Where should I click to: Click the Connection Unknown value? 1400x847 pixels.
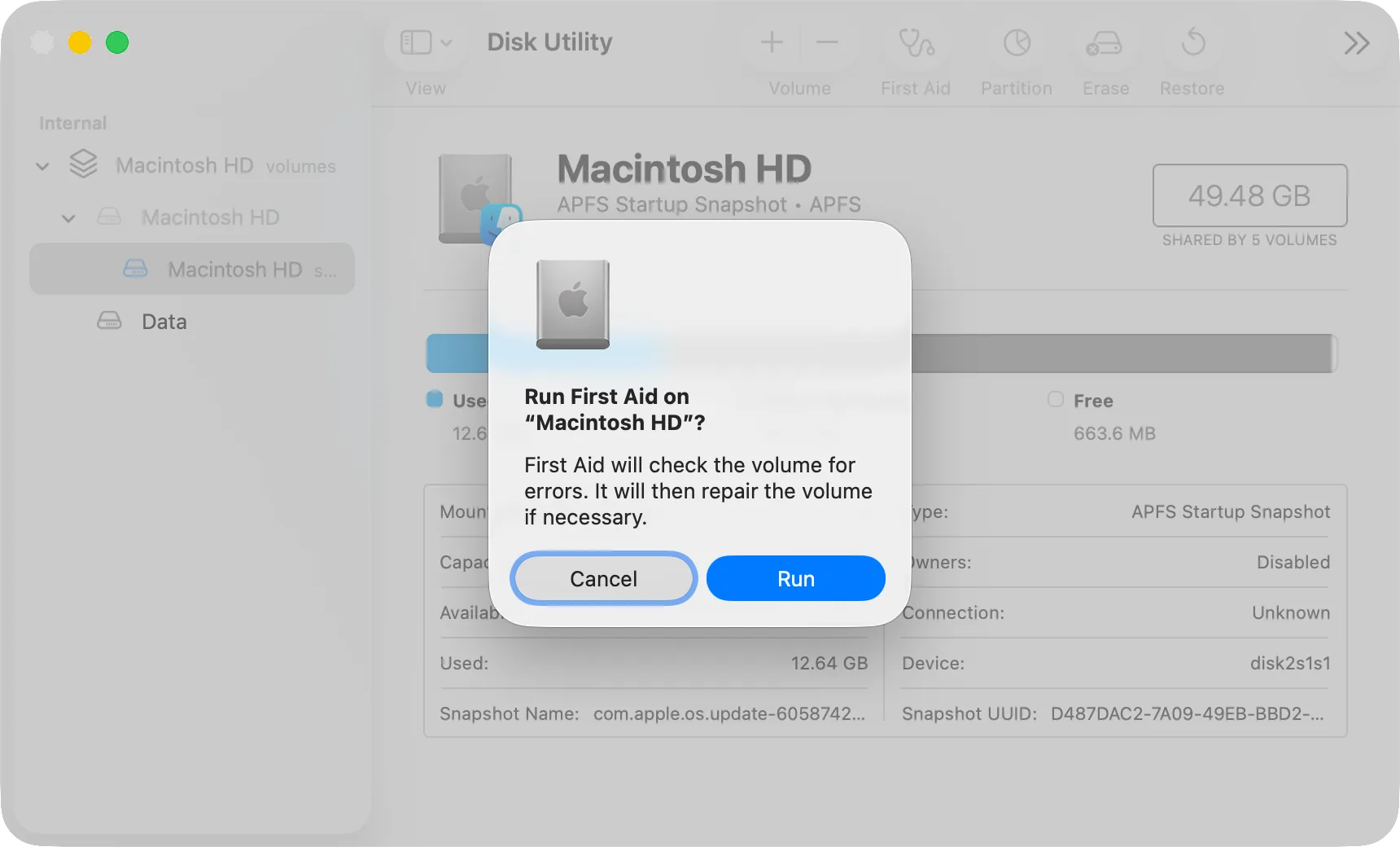tap(1291, 612)
